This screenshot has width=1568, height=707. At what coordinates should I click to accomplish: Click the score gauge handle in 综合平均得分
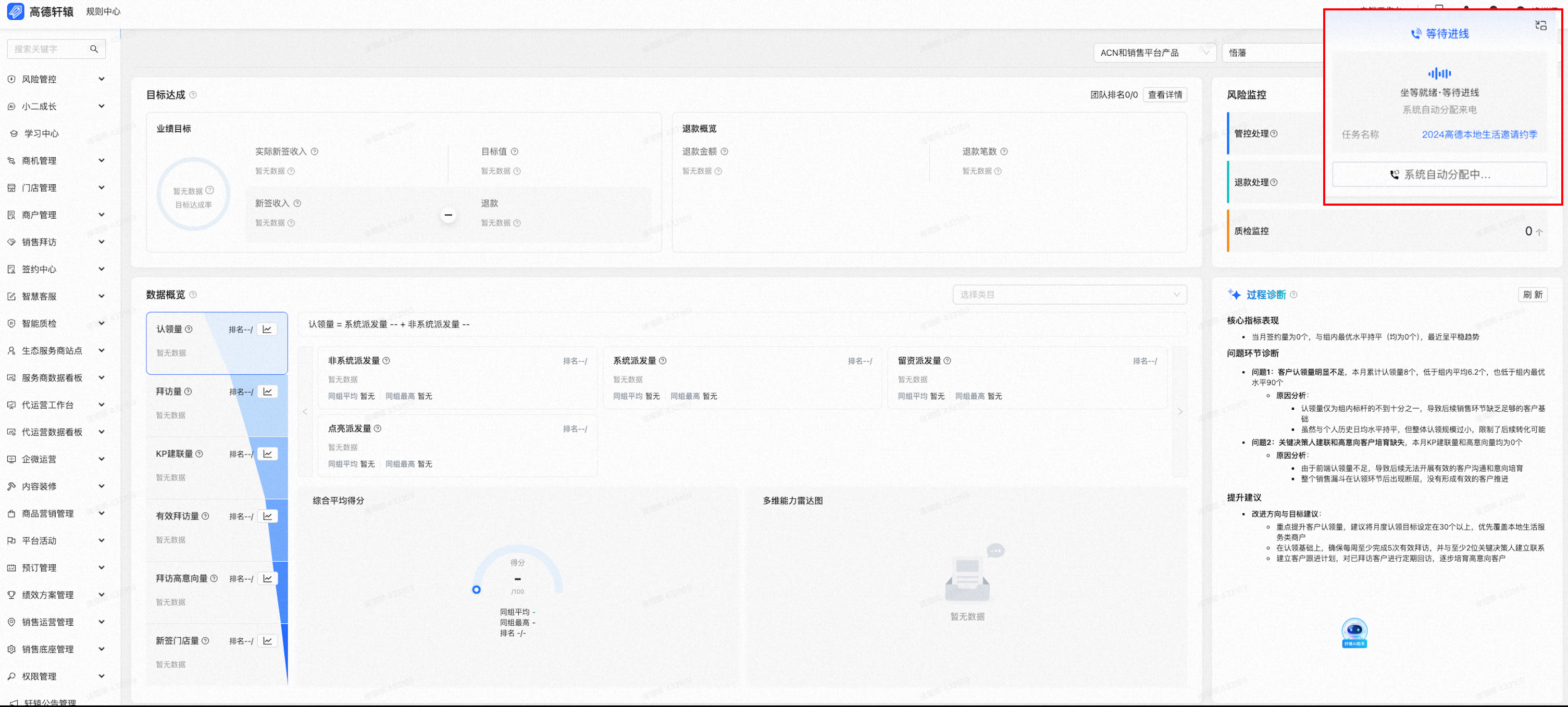[x=476, y=590]
